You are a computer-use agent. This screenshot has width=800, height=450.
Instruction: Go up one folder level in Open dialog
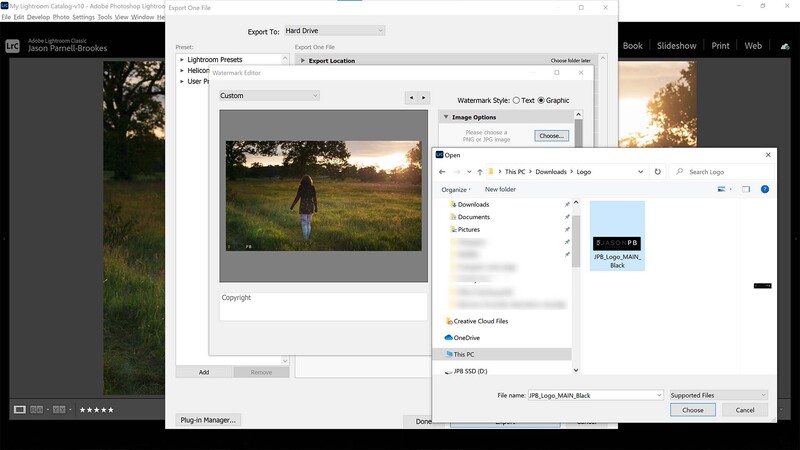(x=480, y=172)
